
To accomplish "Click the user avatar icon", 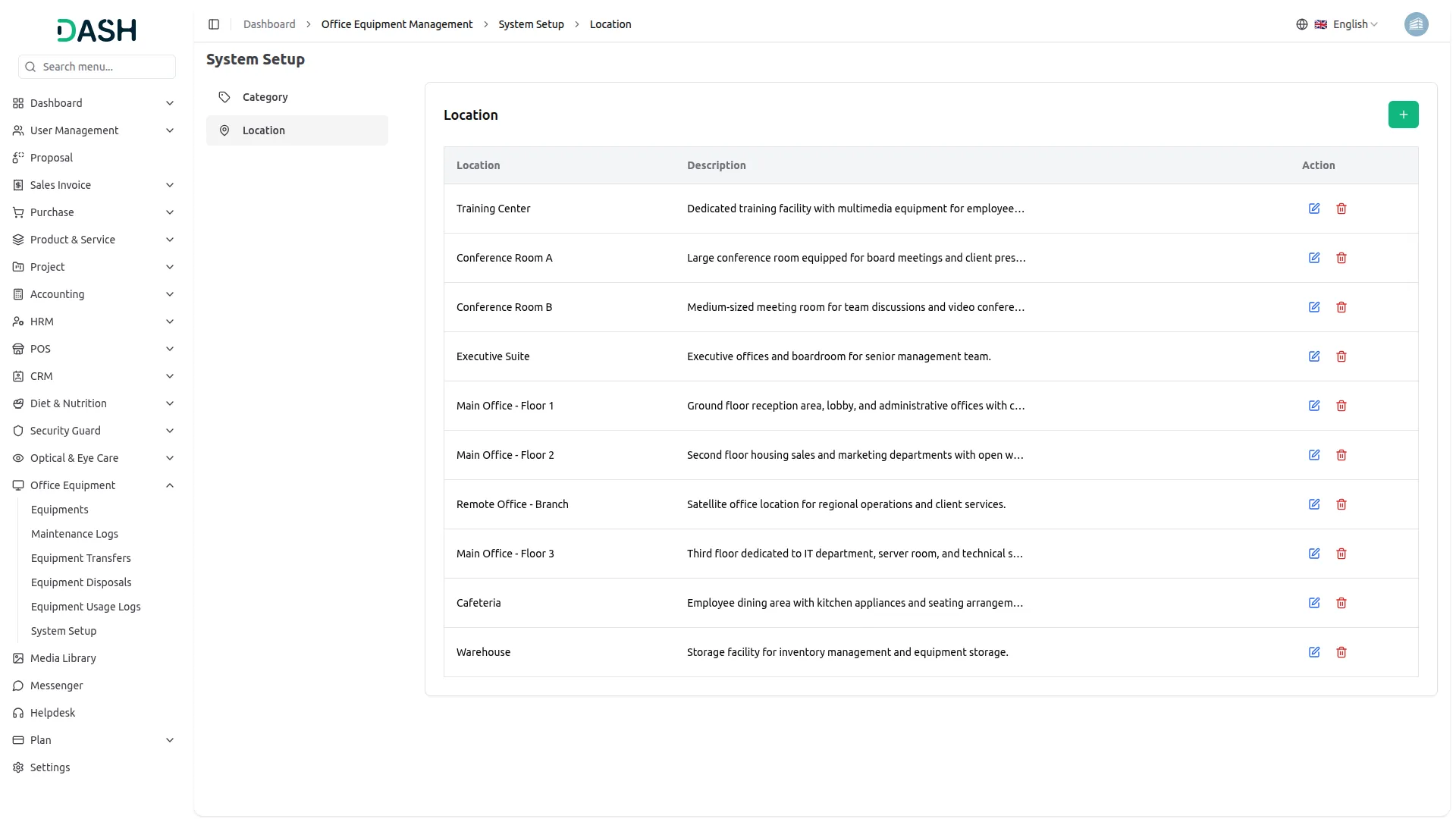I will point(1416,24).
